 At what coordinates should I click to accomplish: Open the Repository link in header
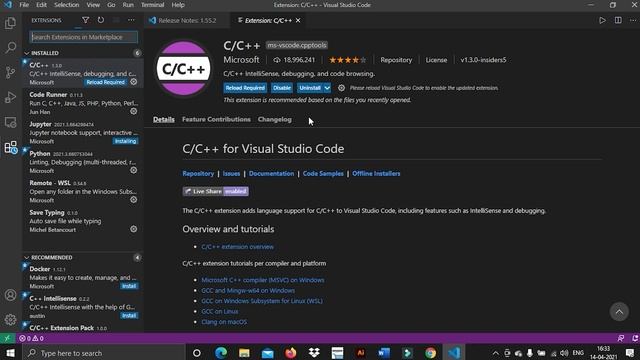click(396, 60)
